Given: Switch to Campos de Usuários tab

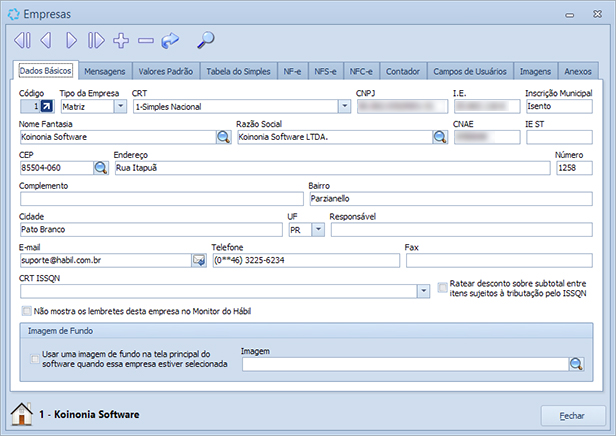Looking at the screenshot, I should tap(470, 71).
